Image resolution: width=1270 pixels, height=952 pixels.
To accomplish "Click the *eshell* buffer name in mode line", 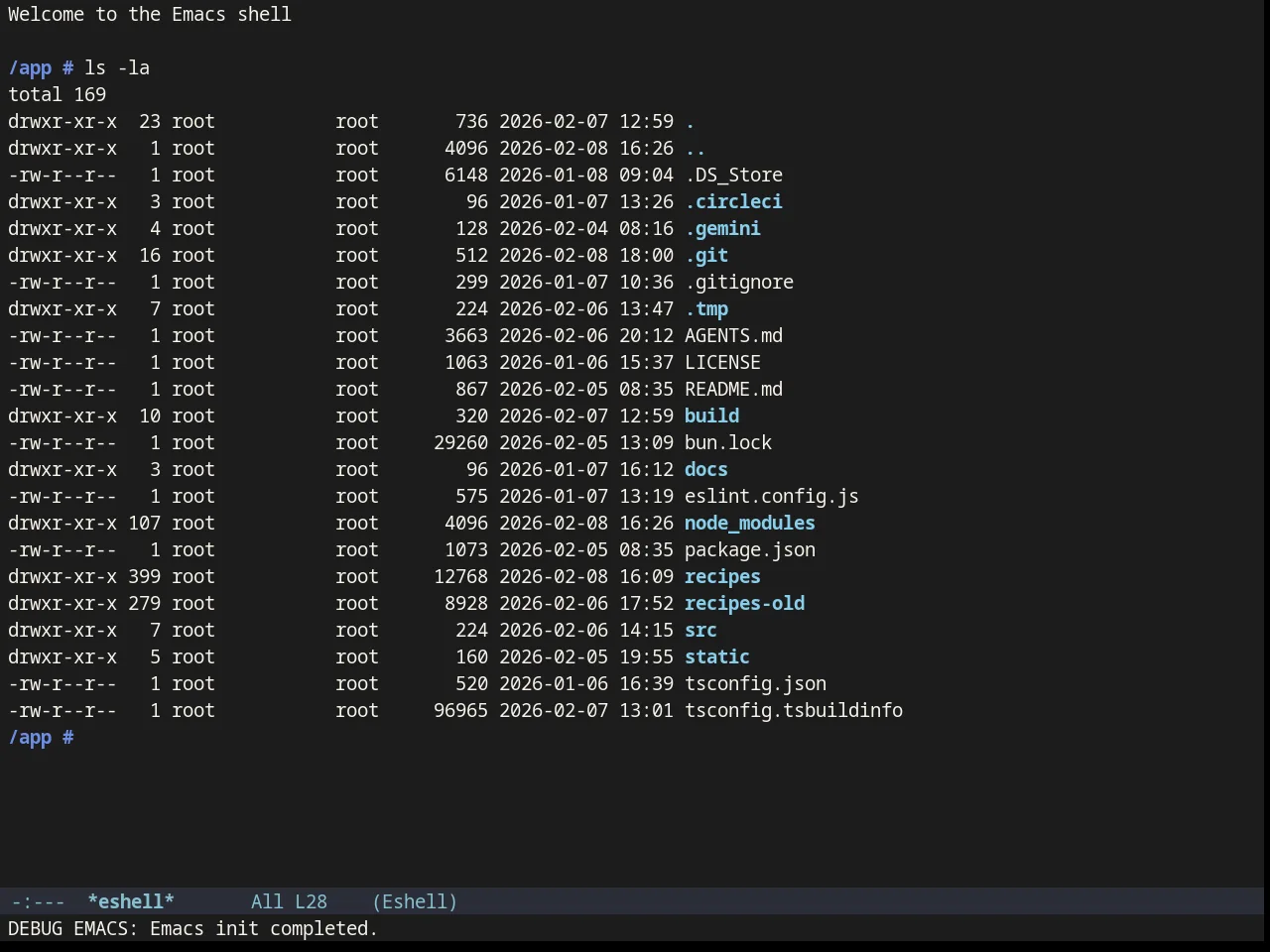I will click(x=131, y=901).
